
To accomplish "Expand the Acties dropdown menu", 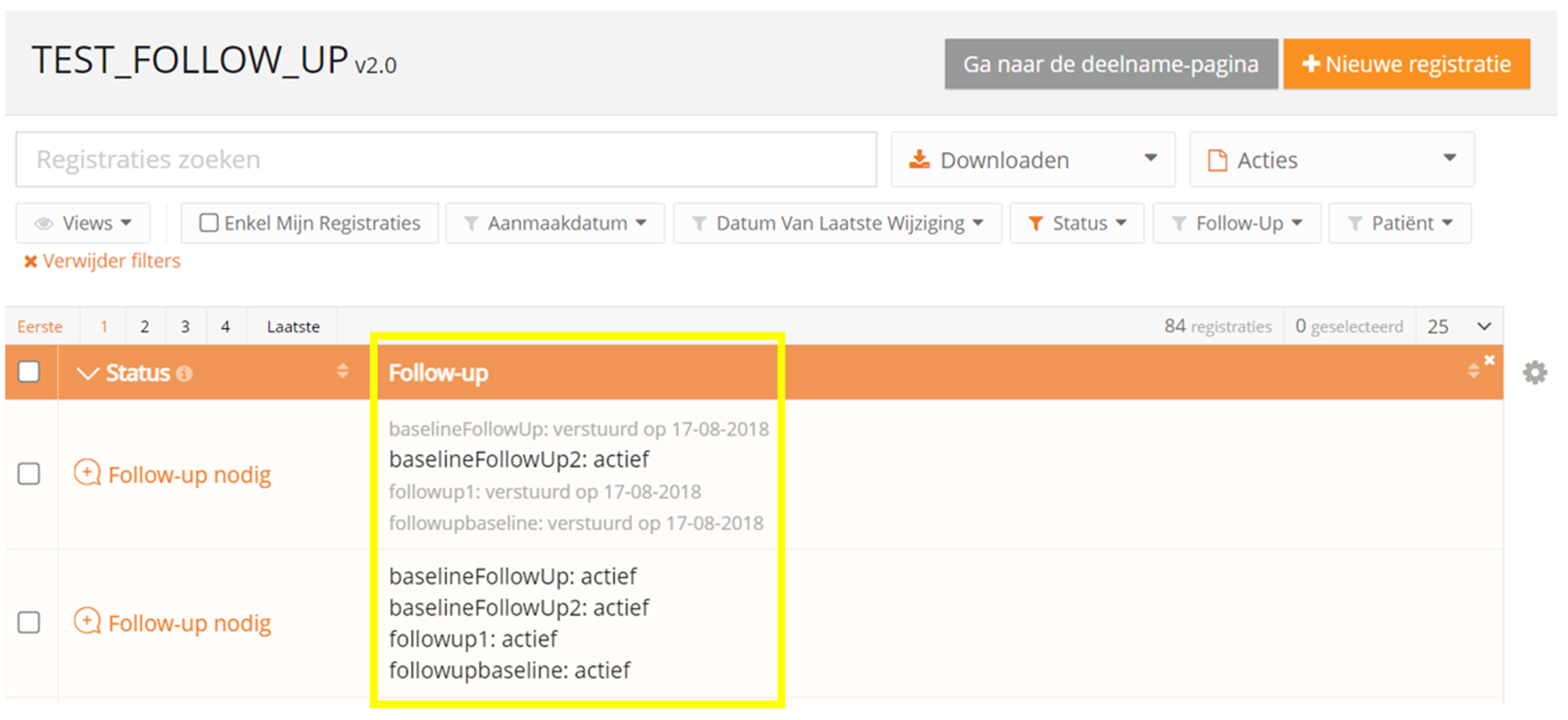I will pyautogui.click(x=1331, y=159).
